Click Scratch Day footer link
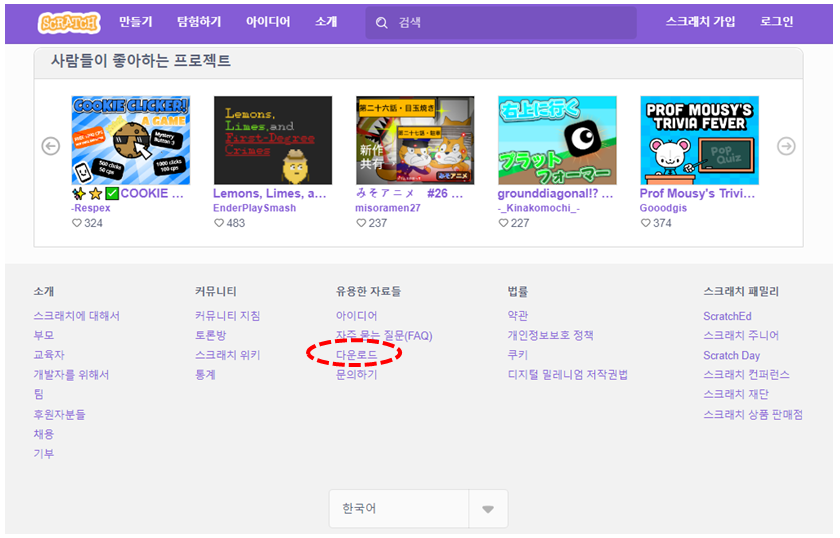Image resolution: width=840 pixels, height=538 pixels. pyautogui.click(x=731, y=355)
